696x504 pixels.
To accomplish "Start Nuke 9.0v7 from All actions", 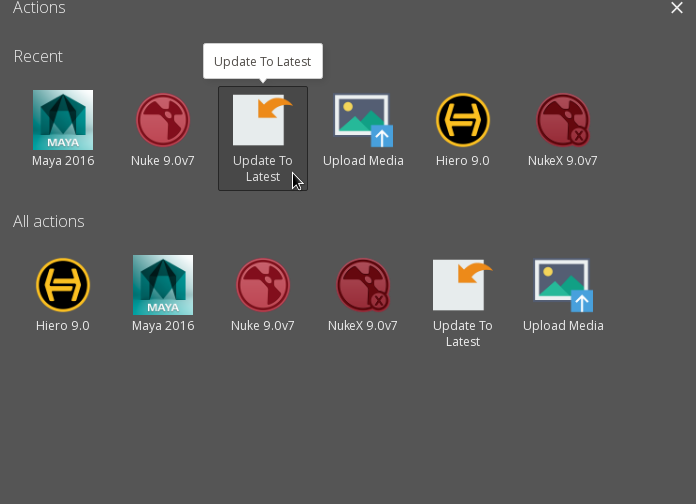I will pos(263,285).
